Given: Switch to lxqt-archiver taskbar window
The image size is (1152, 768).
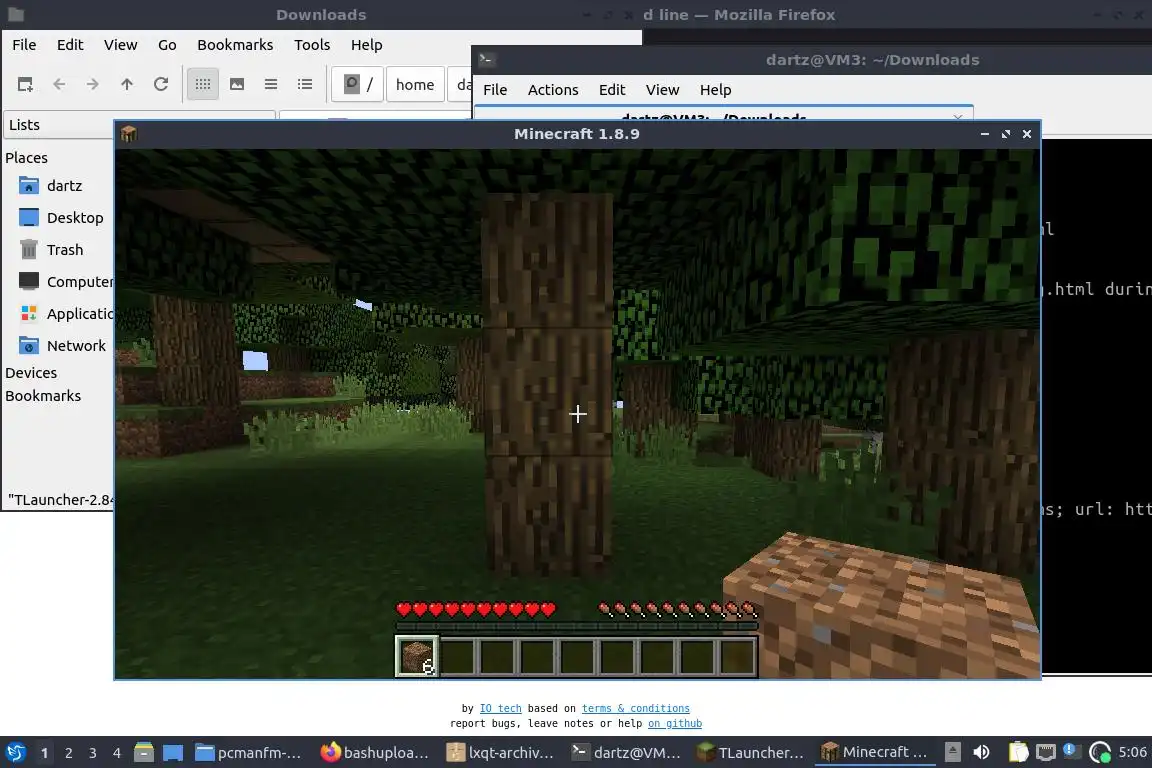Looking at the screenshot, I should point(501,753).
